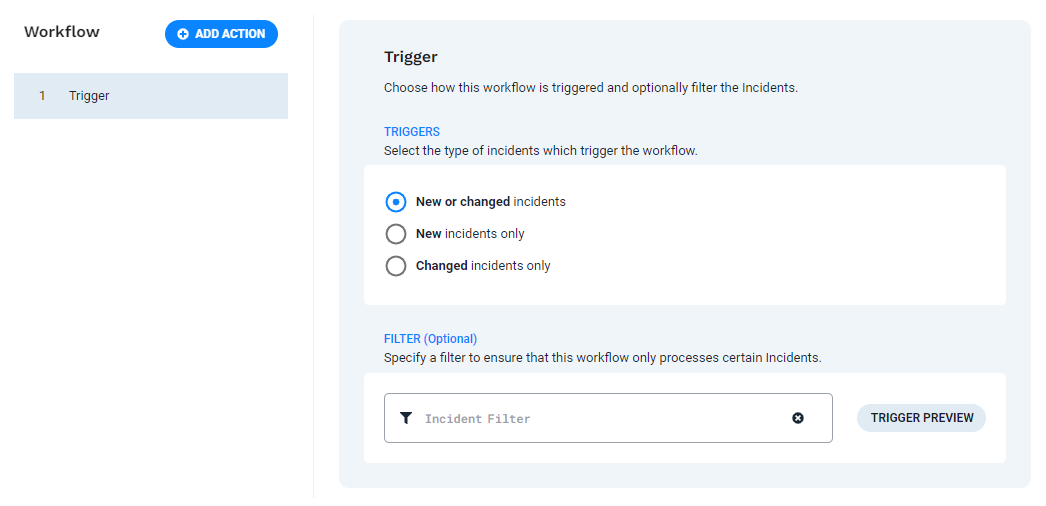The width and height of the screenshot is (1046, 506).
Task: Click step number 1 in the workflow list
Action: click(x=42, y=96)
